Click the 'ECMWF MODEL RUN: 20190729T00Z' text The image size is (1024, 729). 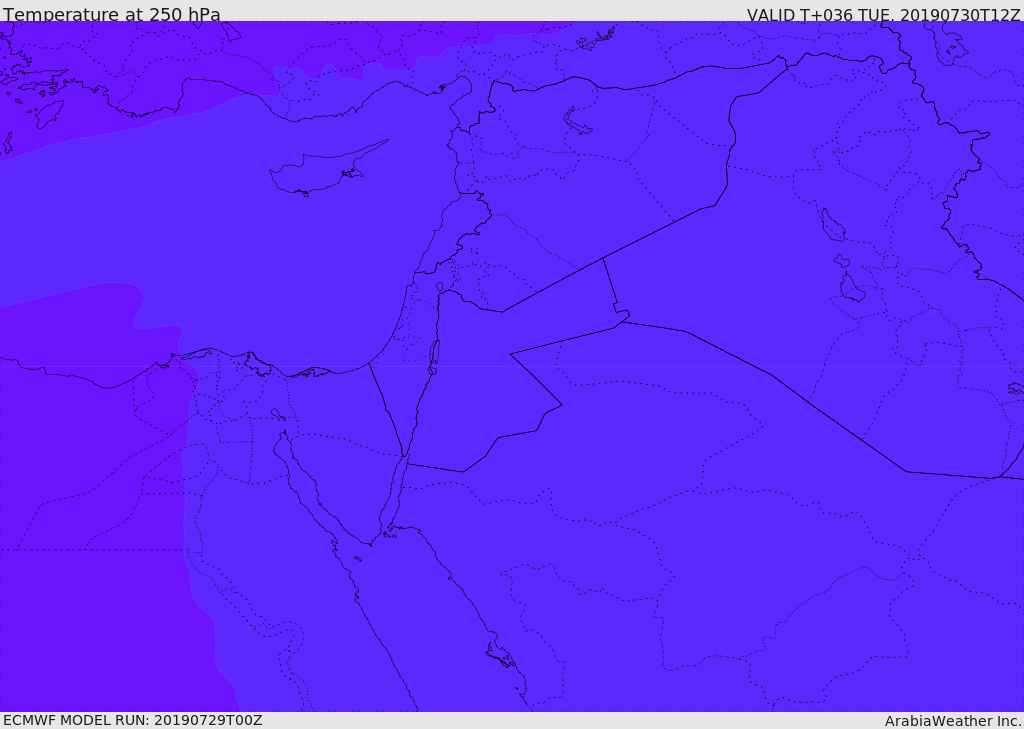coord(133,720)
